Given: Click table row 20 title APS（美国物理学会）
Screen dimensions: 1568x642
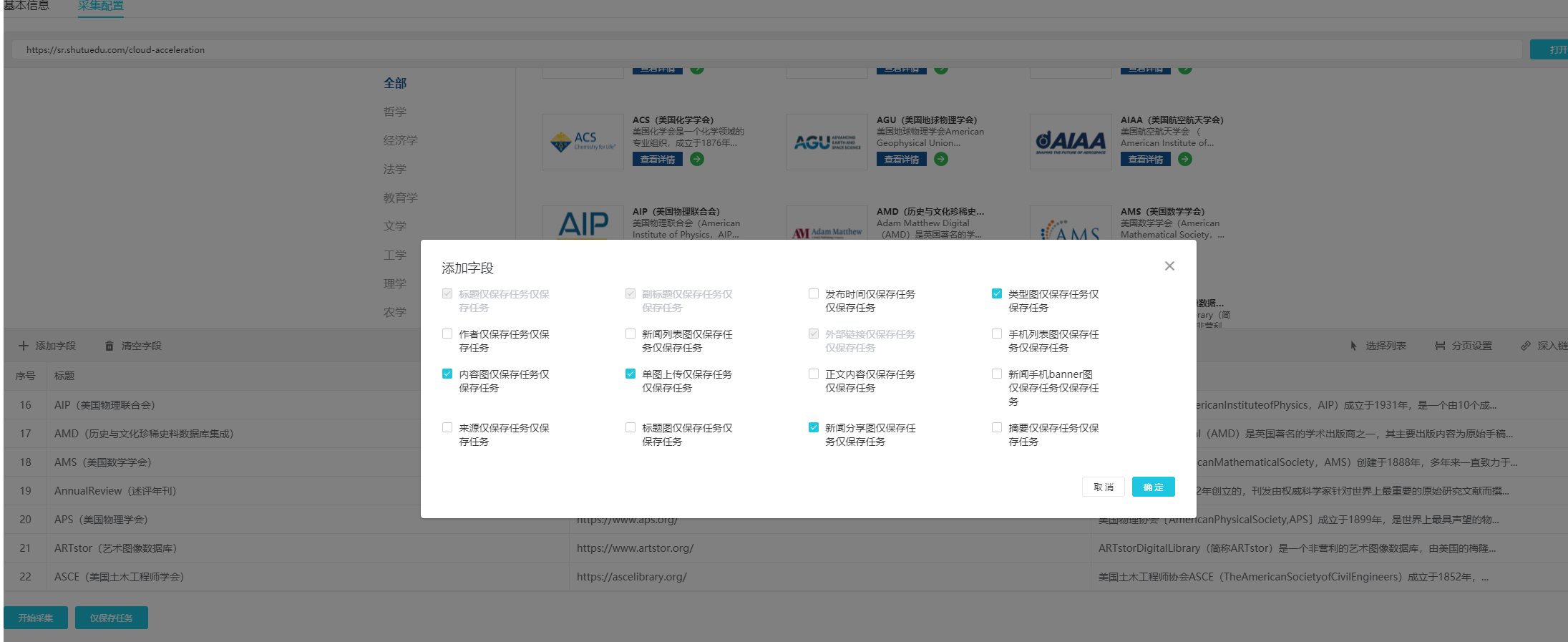Looking at the screenshot, I should tap(101, 520).
